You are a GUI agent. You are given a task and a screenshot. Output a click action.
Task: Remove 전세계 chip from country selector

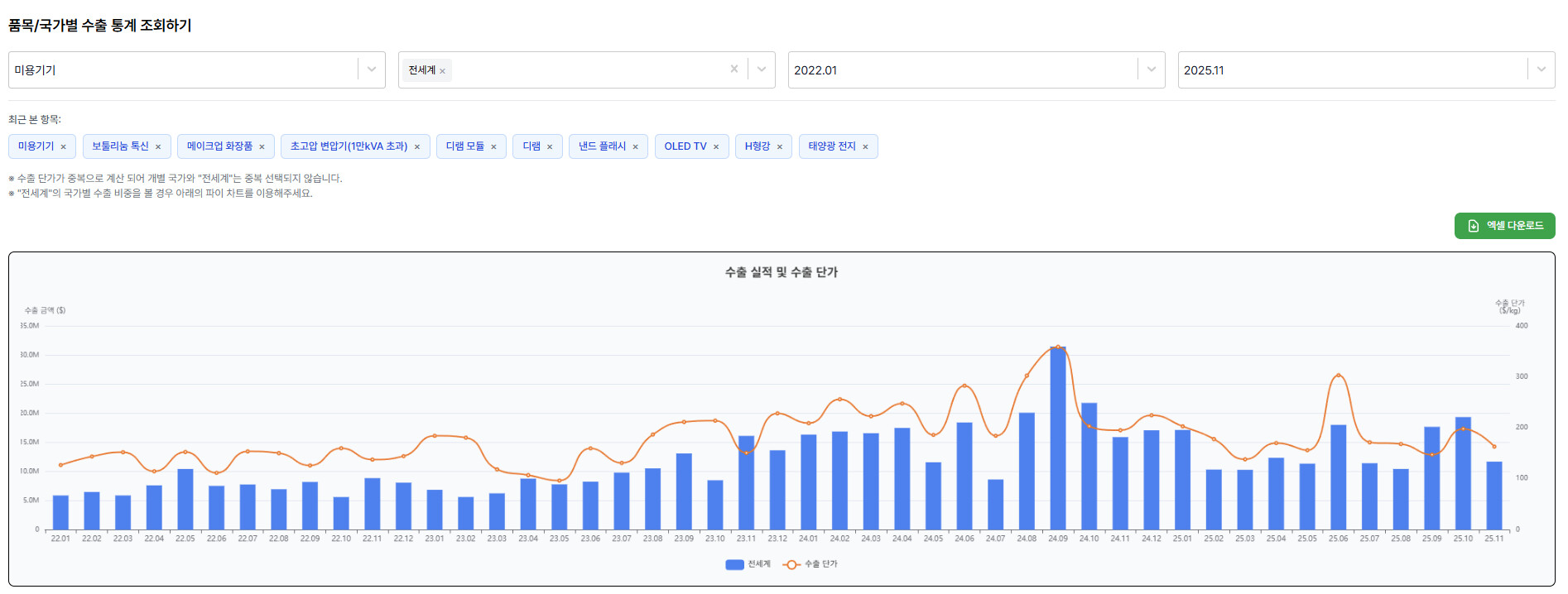(443, 71)
